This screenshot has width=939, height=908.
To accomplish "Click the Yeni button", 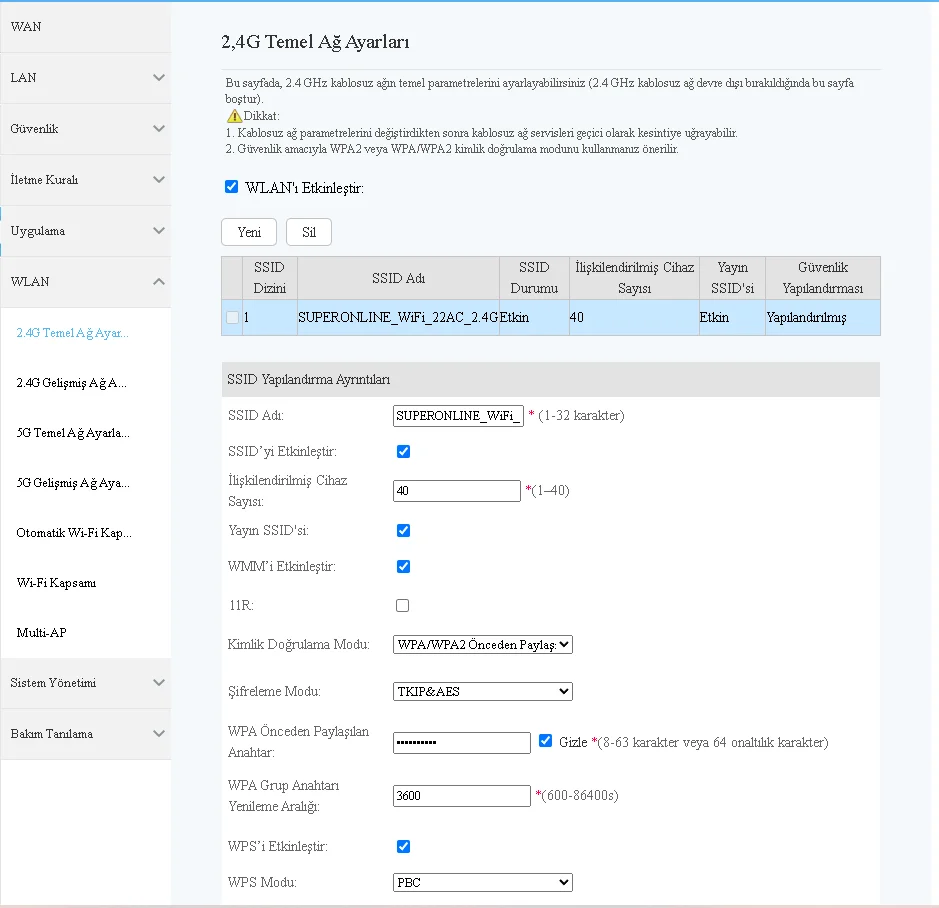I will [249, 232].
